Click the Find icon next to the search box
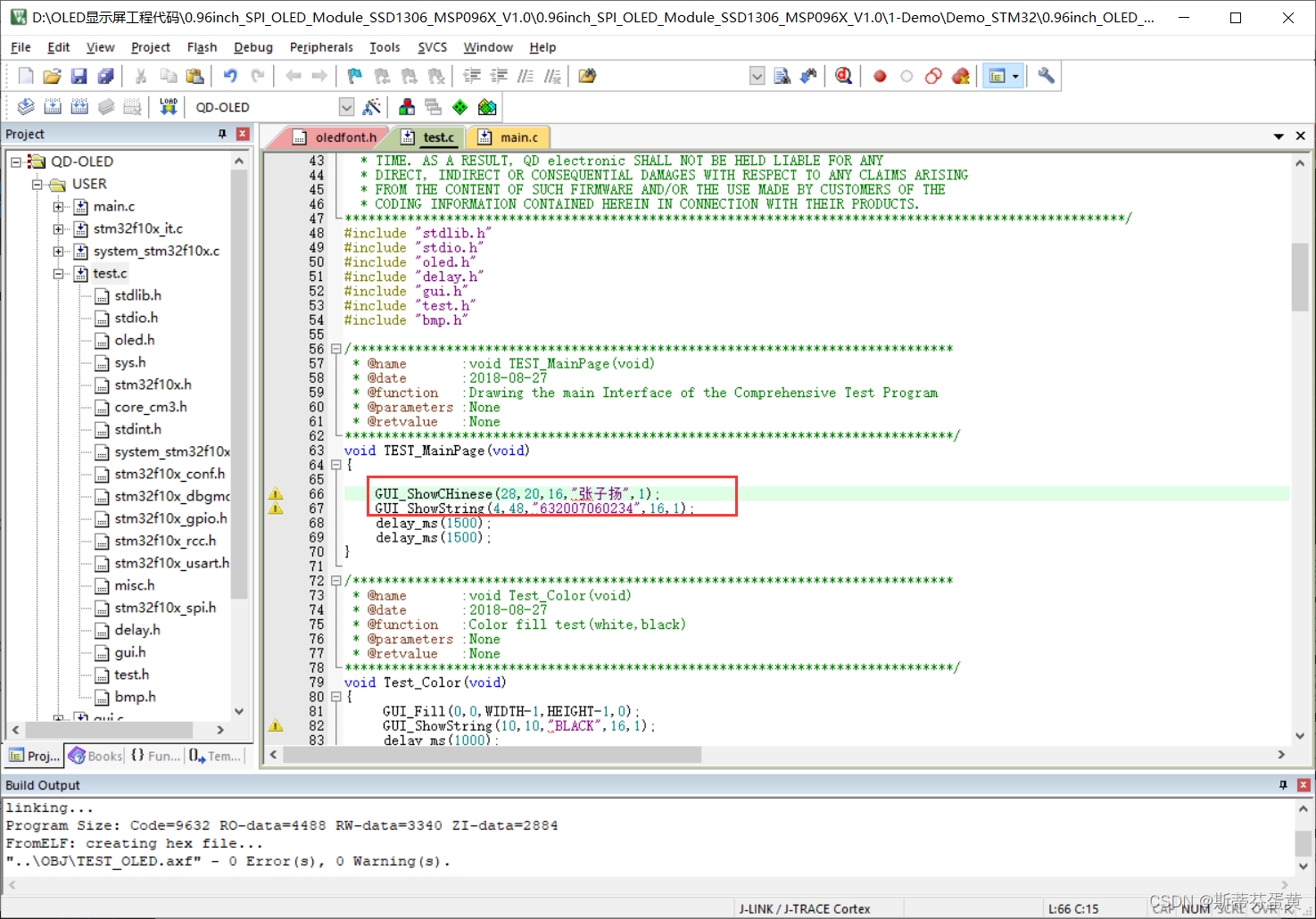 pos(782,76)
